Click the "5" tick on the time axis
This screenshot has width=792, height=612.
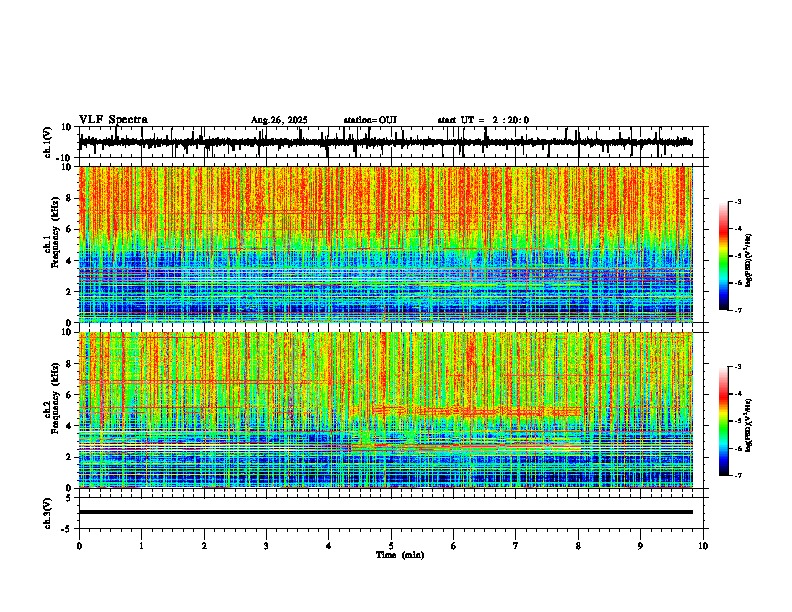(x=391, y=546)
